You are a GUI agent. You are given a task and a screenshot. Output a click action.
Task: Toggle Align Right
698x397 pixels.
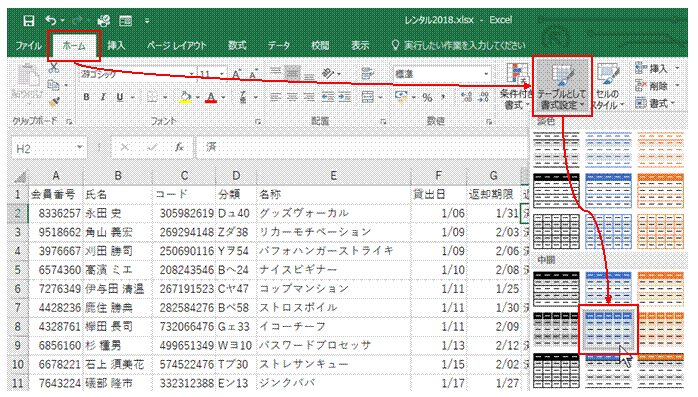click(x=309, y=97)
